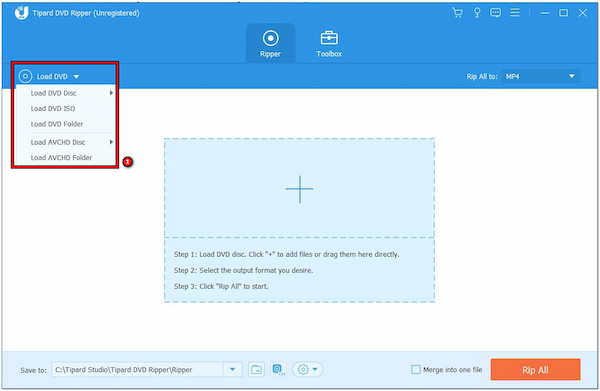This screenshot has height=391, width=600.
Task: Click the register key icon
Action: pyautogui.click(x=477, y=13)
